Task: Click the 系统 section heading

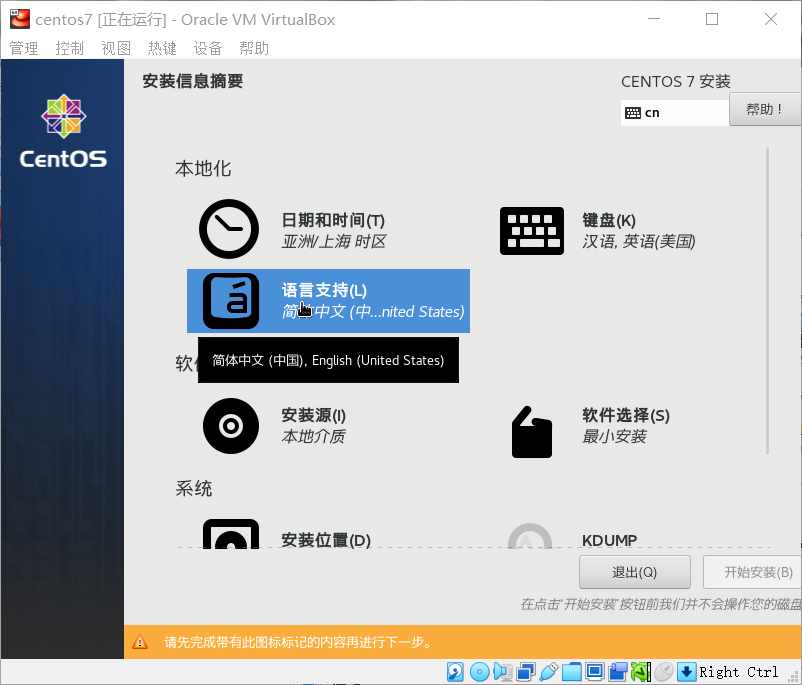Action: [x=193, y=489]
